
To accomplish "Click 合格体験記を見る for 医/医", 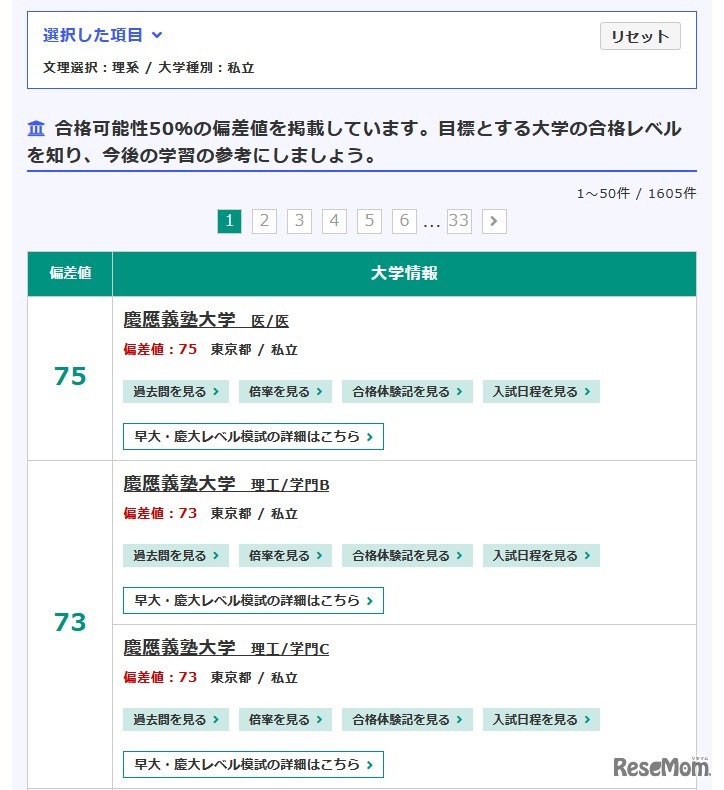I will click(407, 391).
